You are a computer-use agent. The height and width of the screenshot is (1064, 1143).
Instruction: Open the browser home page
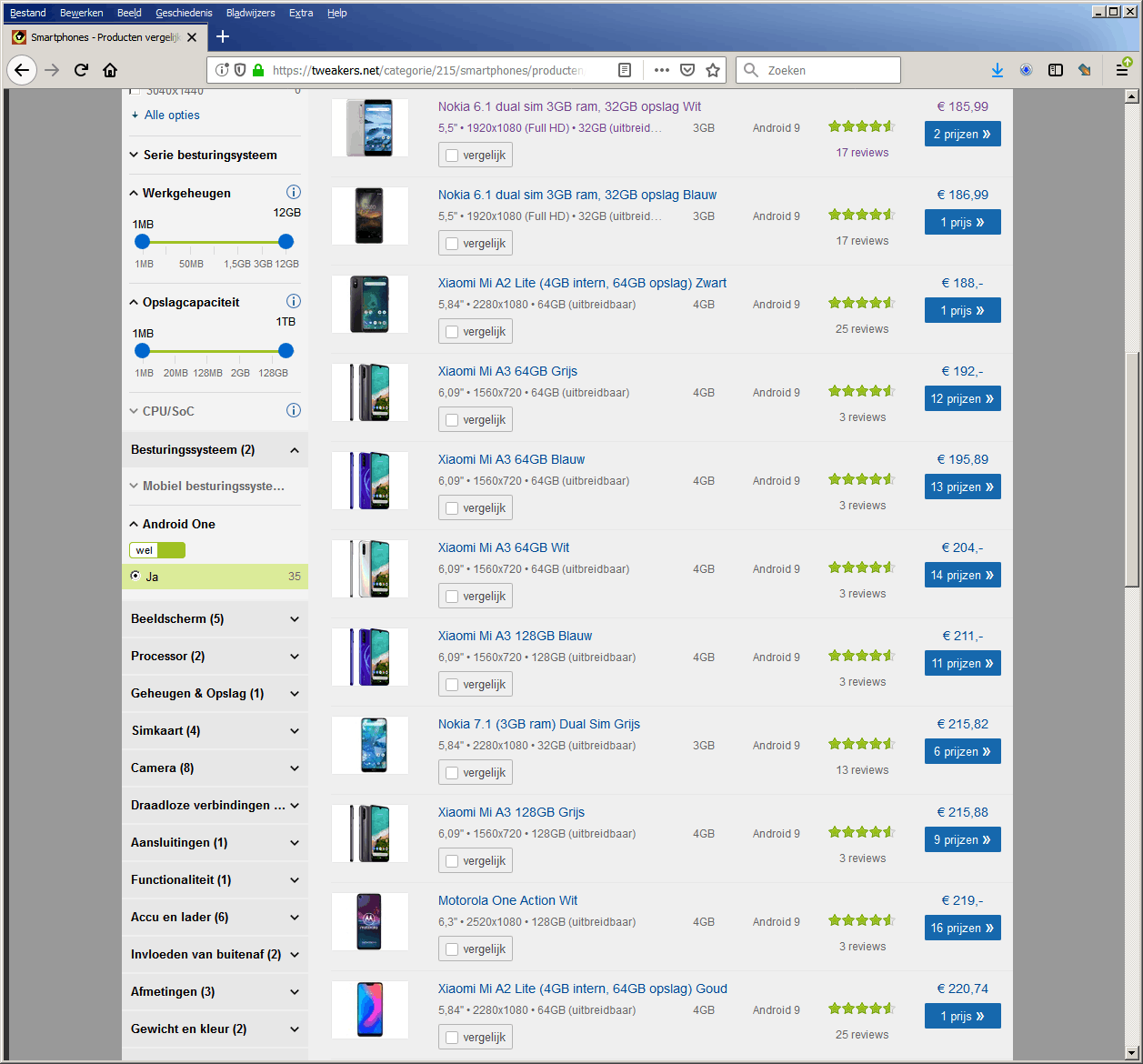coord(110,70)
